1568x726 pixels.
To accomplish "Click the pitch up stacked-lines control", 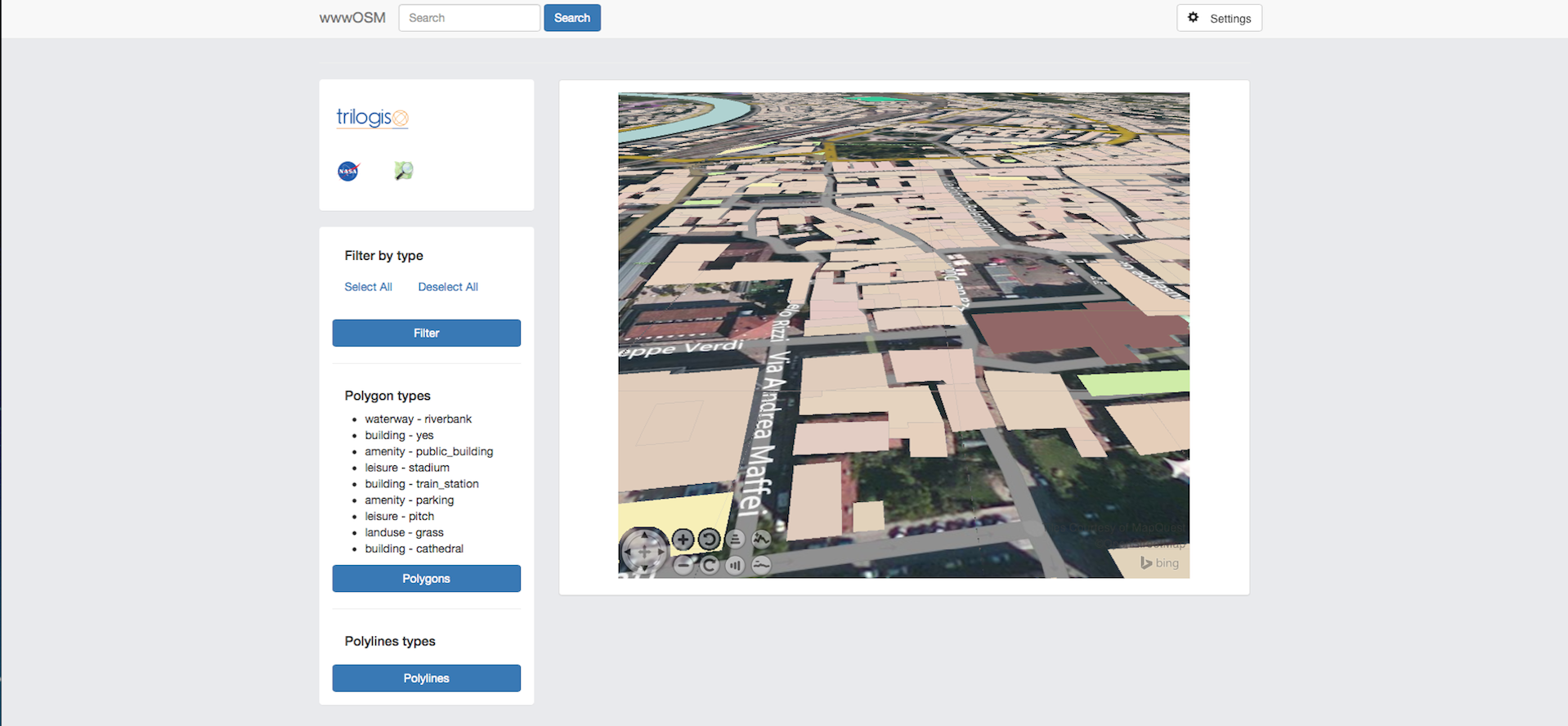I will (x=735, y=539).
